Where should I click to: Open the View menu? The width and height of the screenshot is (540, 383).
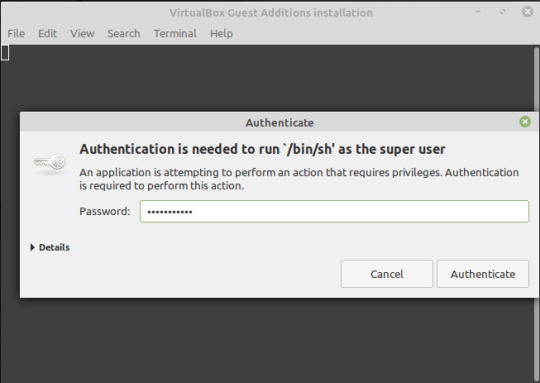pos(82,33)
